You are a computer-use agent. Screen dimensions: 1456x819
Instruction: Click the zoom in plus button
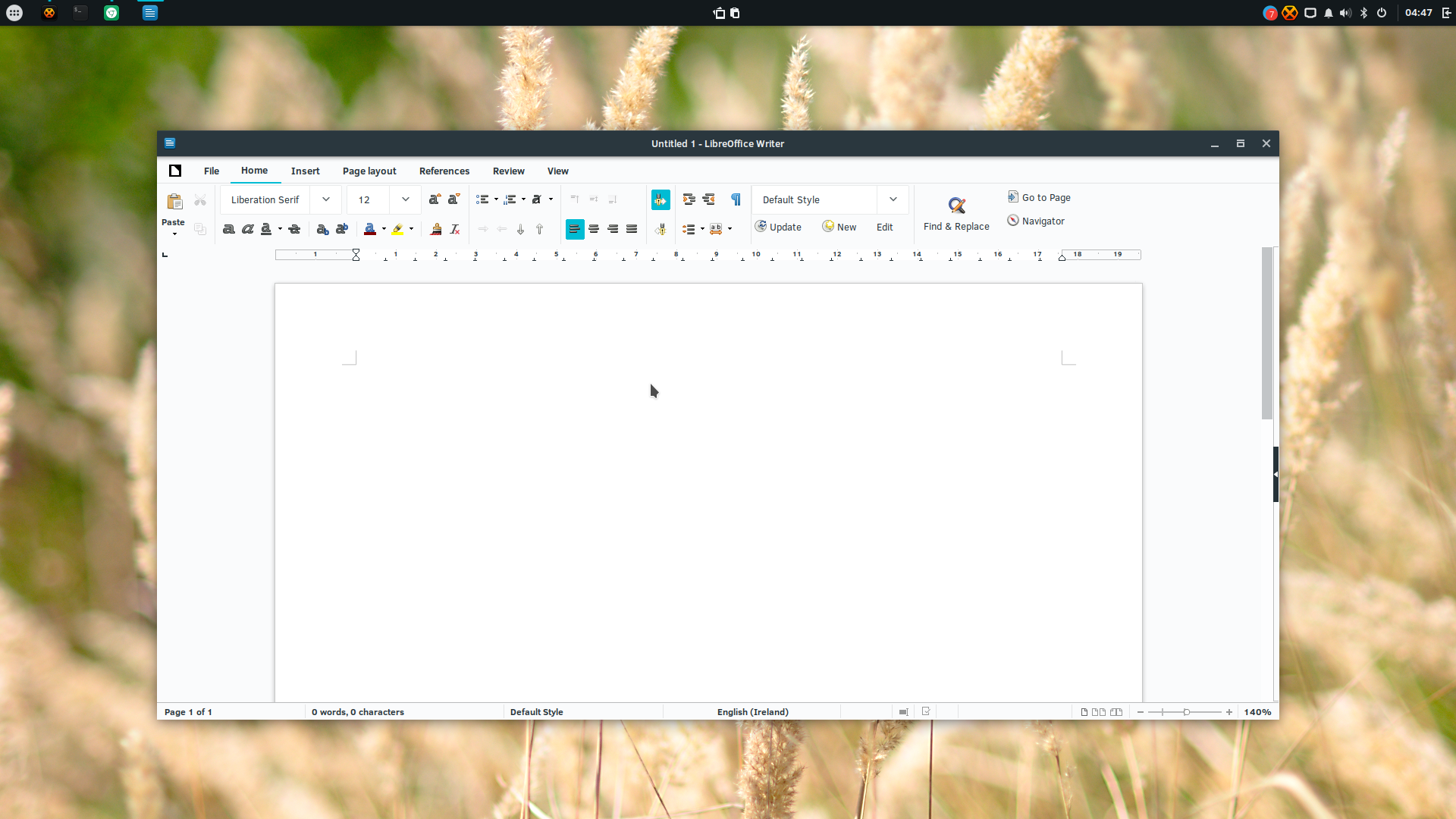[1229, 712]
